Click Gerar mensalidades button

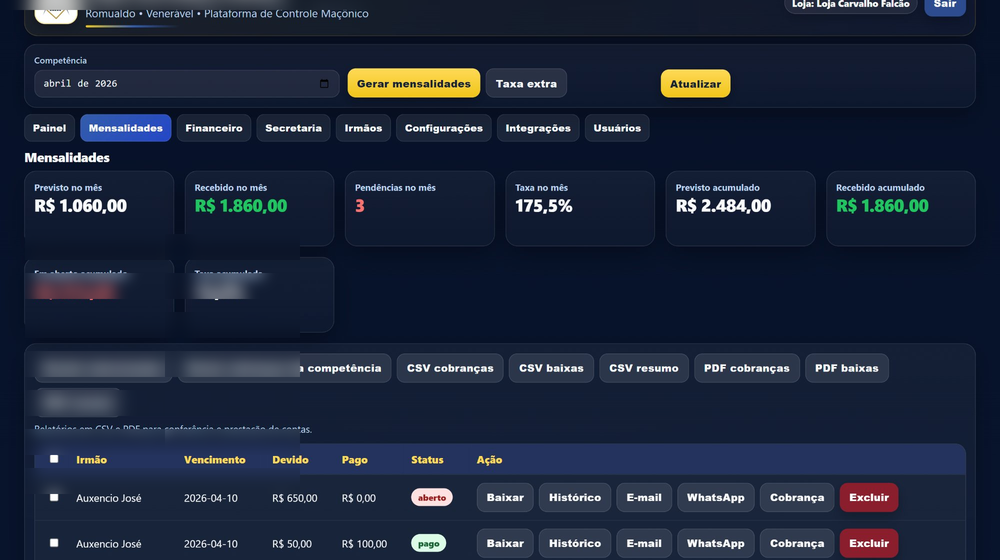click(x=413, y=84)
